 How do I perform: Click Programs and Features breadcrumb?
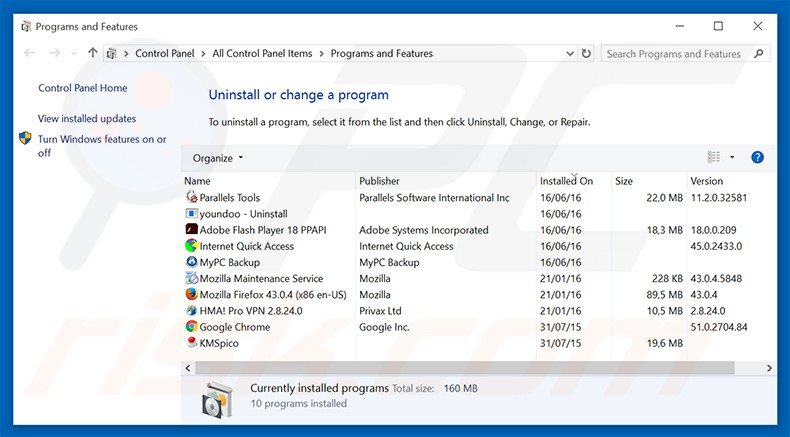(x=381, y=53)
